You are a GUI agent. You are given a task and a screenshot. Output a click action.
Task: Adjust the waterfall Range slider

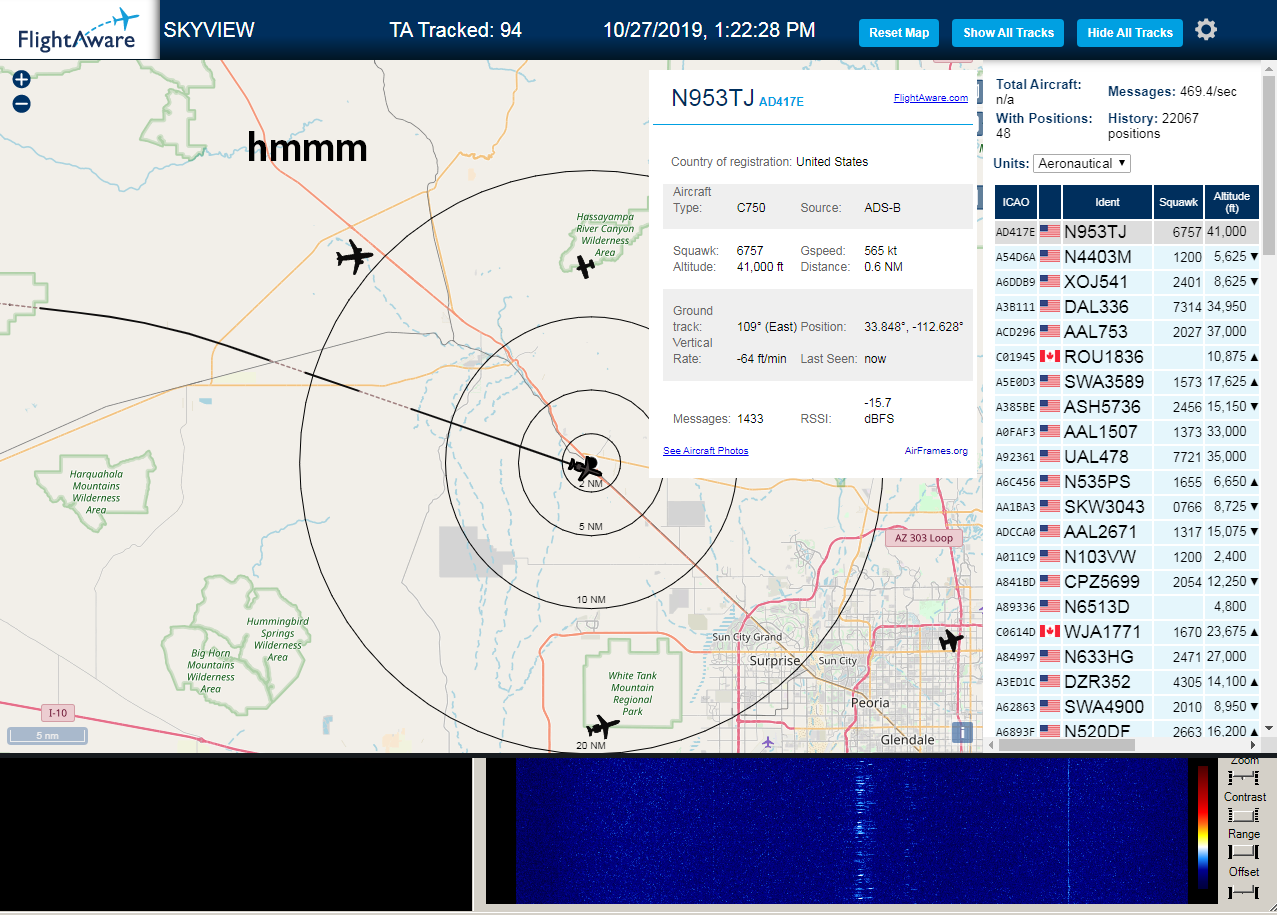click(1244, 851)
